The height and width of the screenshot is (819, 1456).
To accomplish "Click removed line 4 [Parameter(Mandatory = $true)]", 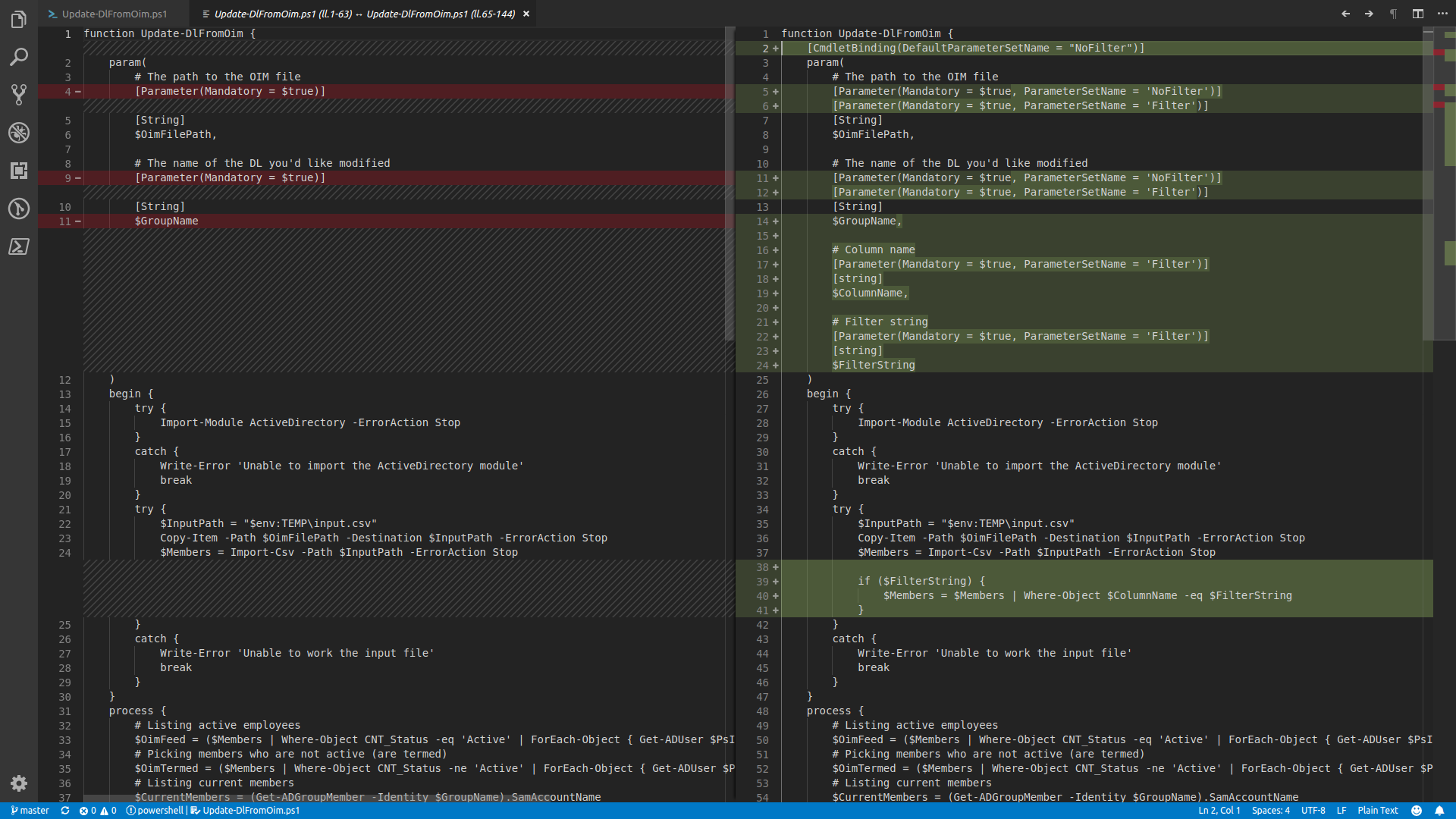I will click(230, 91).
